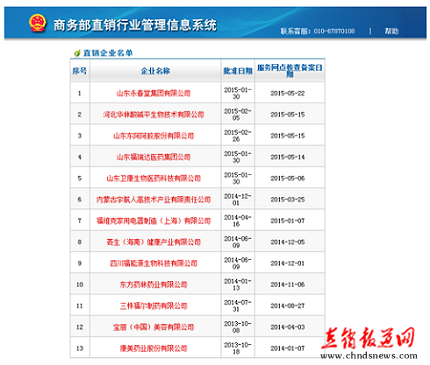Click the national emblem logo in header
The image size is (430, 365).
[37, 23]
